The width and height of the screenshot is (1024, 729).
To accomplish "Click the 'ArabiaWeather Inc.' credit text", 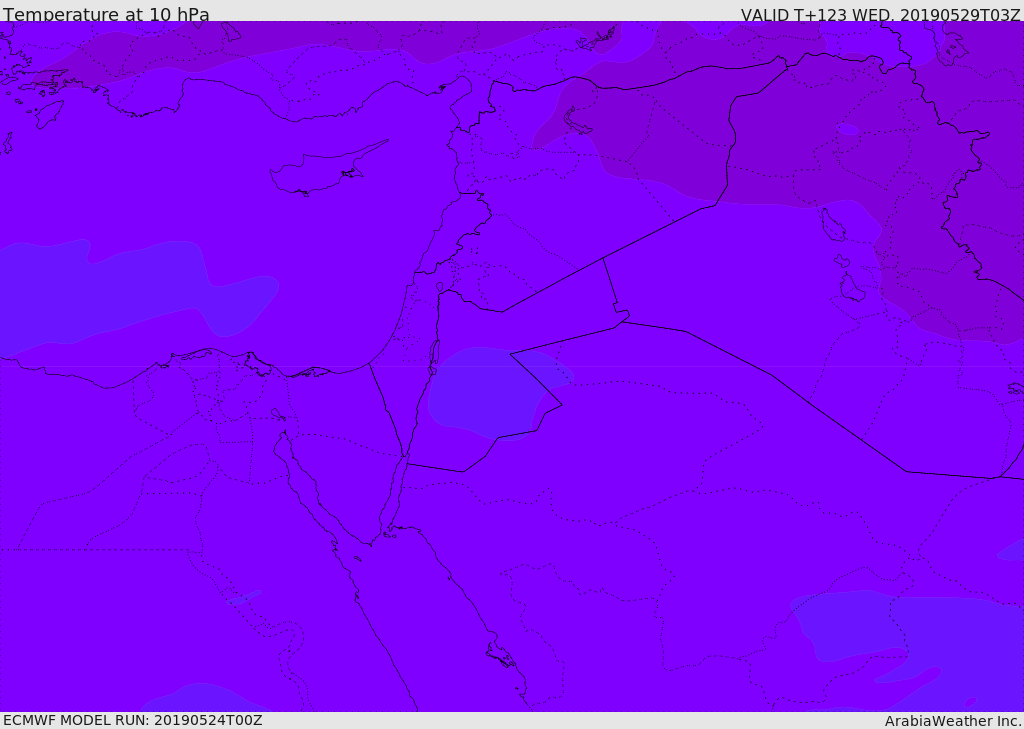I will coord(954,721).
